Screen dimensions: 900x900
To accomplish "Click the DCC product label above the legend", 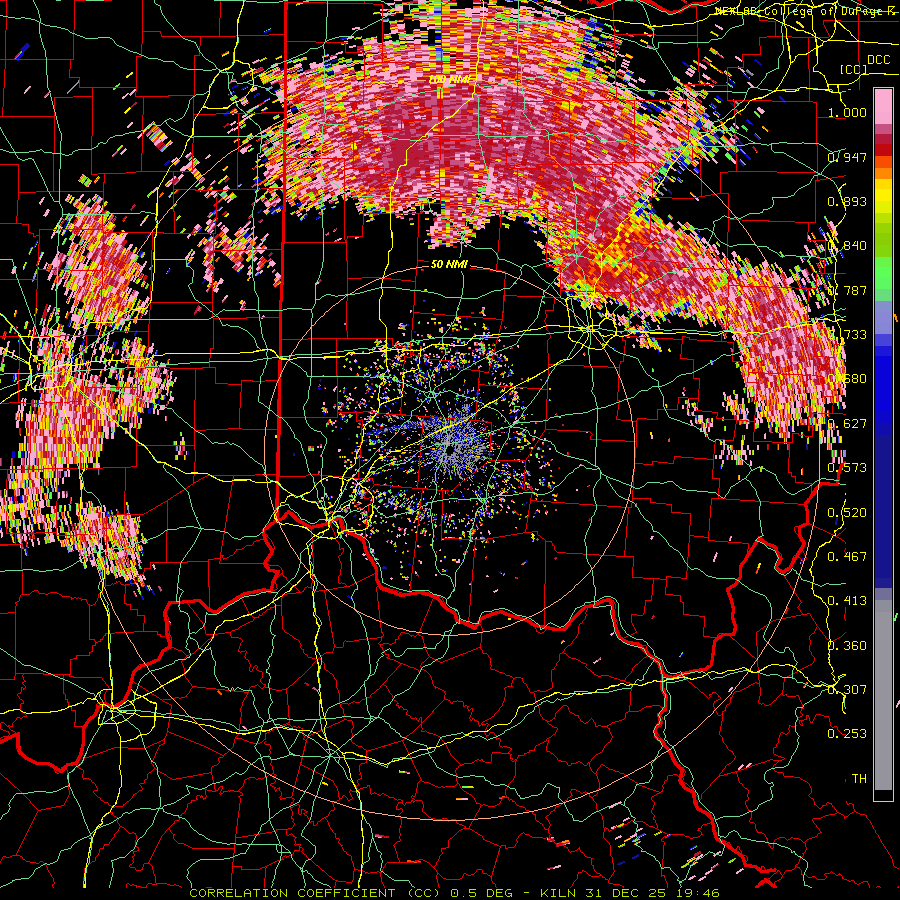I will click(878, 60).
